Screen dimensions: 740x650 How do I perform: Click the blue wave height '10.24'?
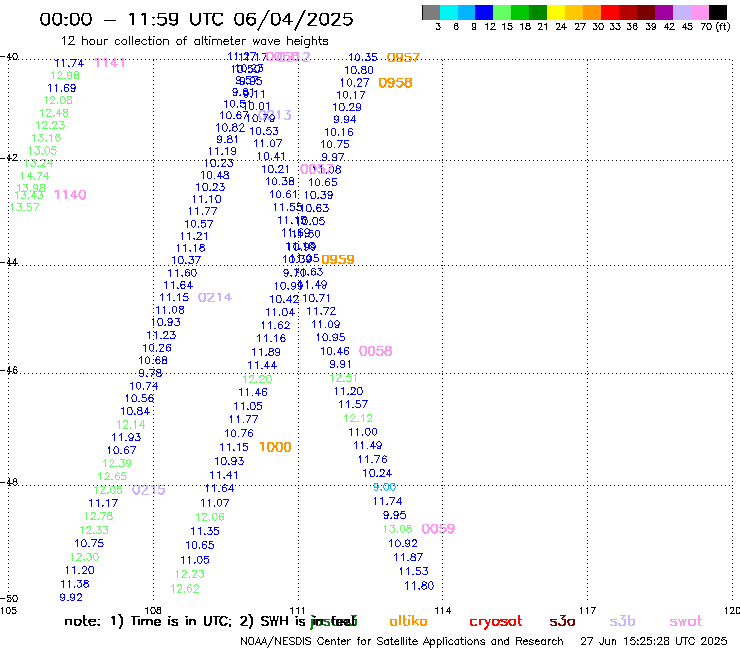[377, 473]
